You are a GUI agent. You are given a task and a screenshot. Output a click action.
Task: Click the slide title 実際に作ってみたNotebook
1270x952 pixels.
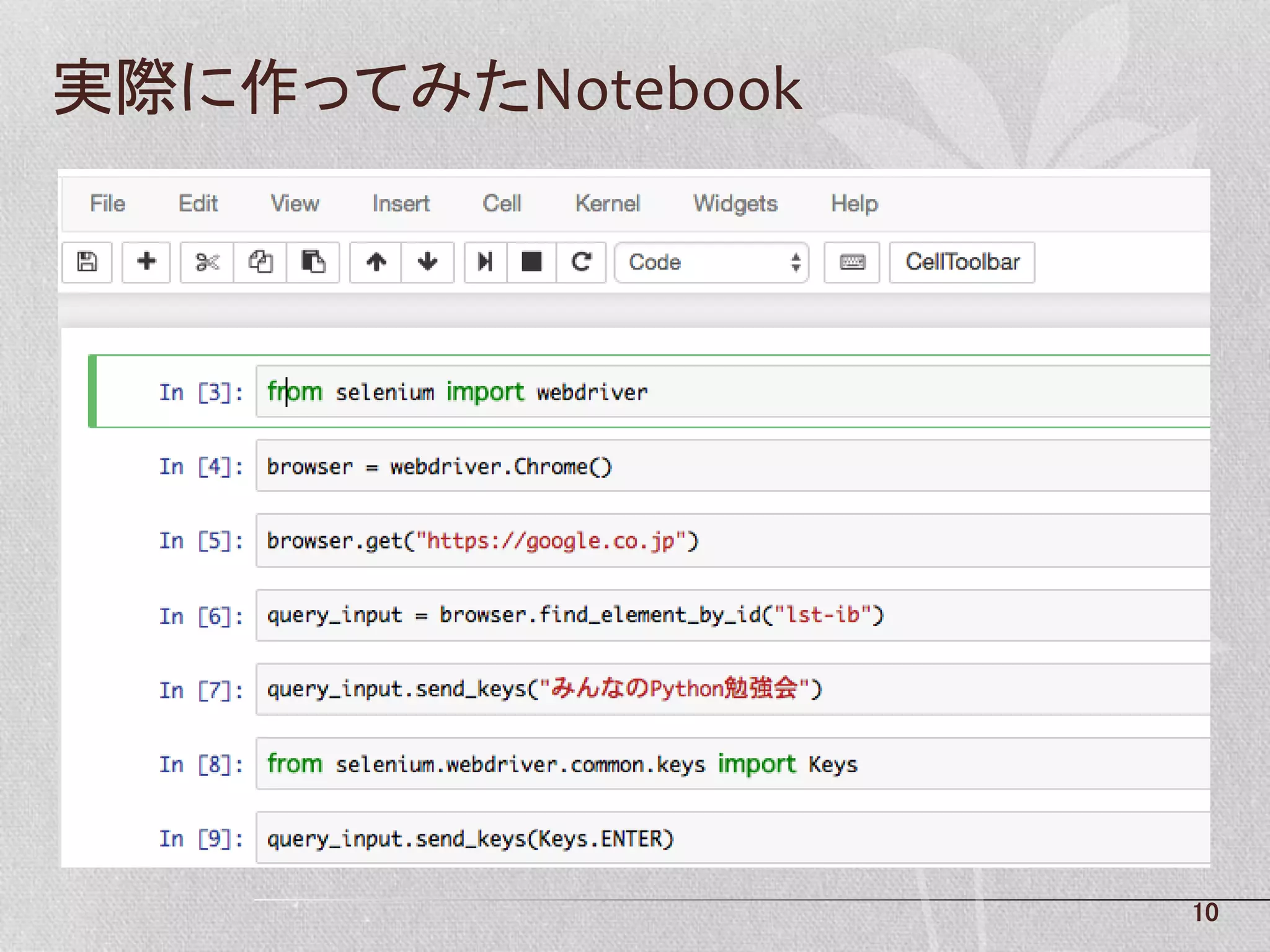[428, 88]
